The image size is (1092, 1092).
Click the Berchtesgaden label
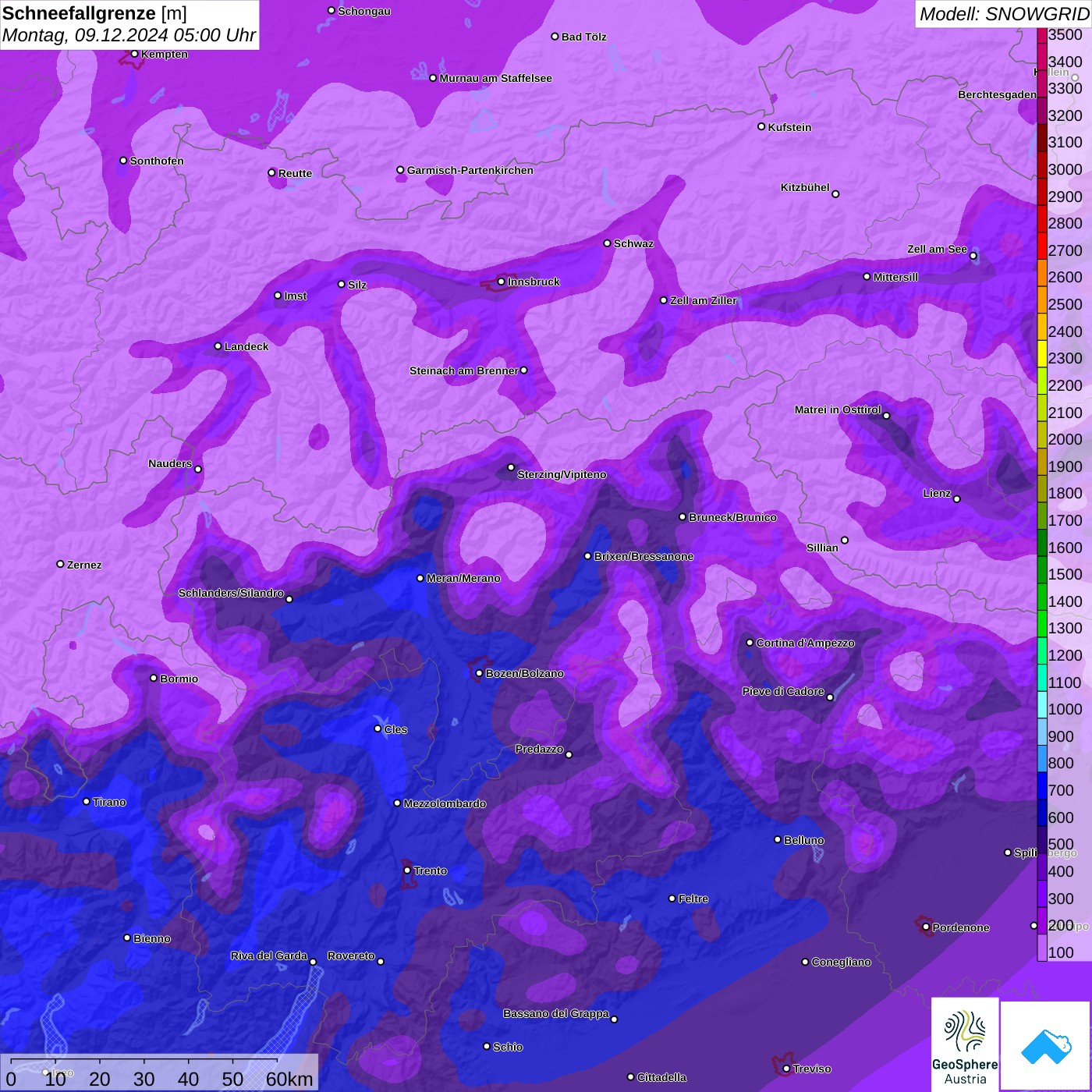997,94
